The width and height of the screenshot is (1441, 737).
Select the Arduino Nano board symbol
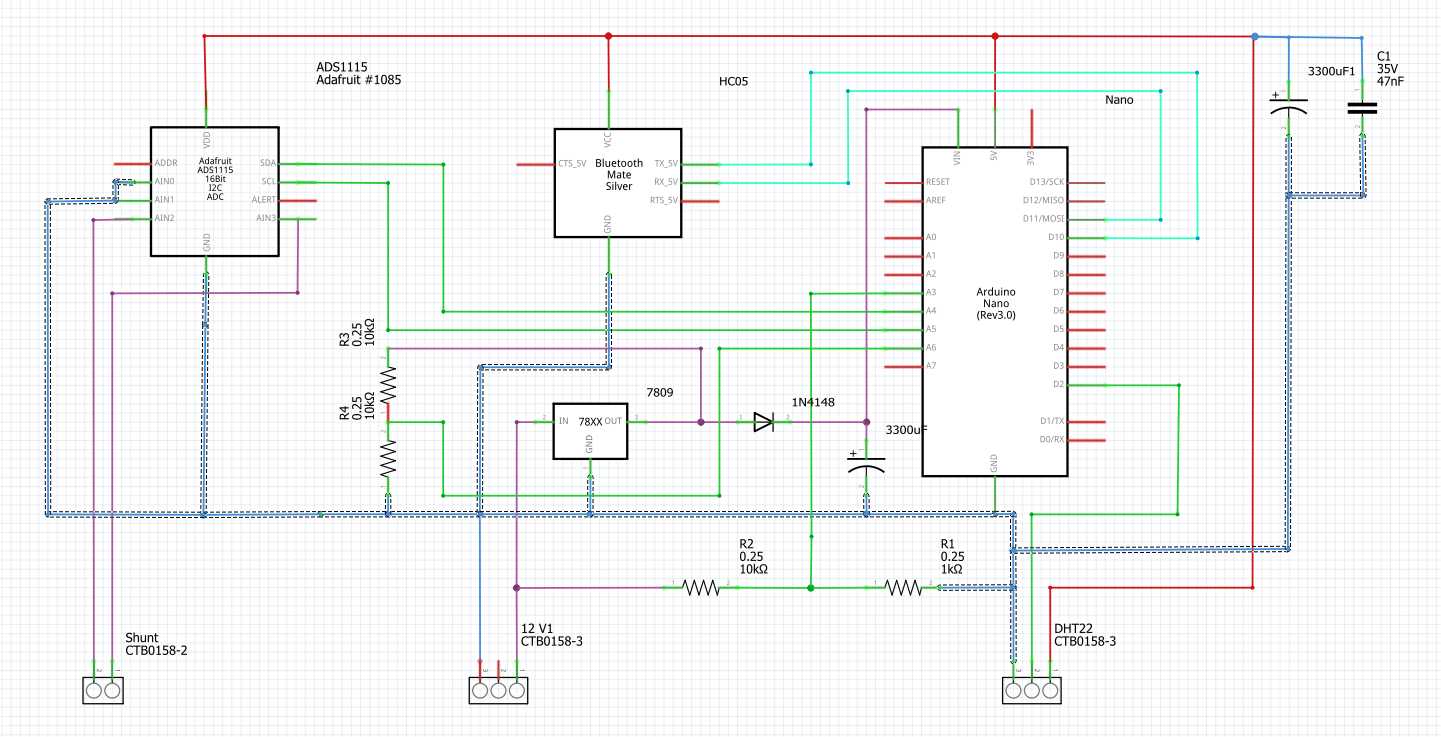[x=994, y=311]
